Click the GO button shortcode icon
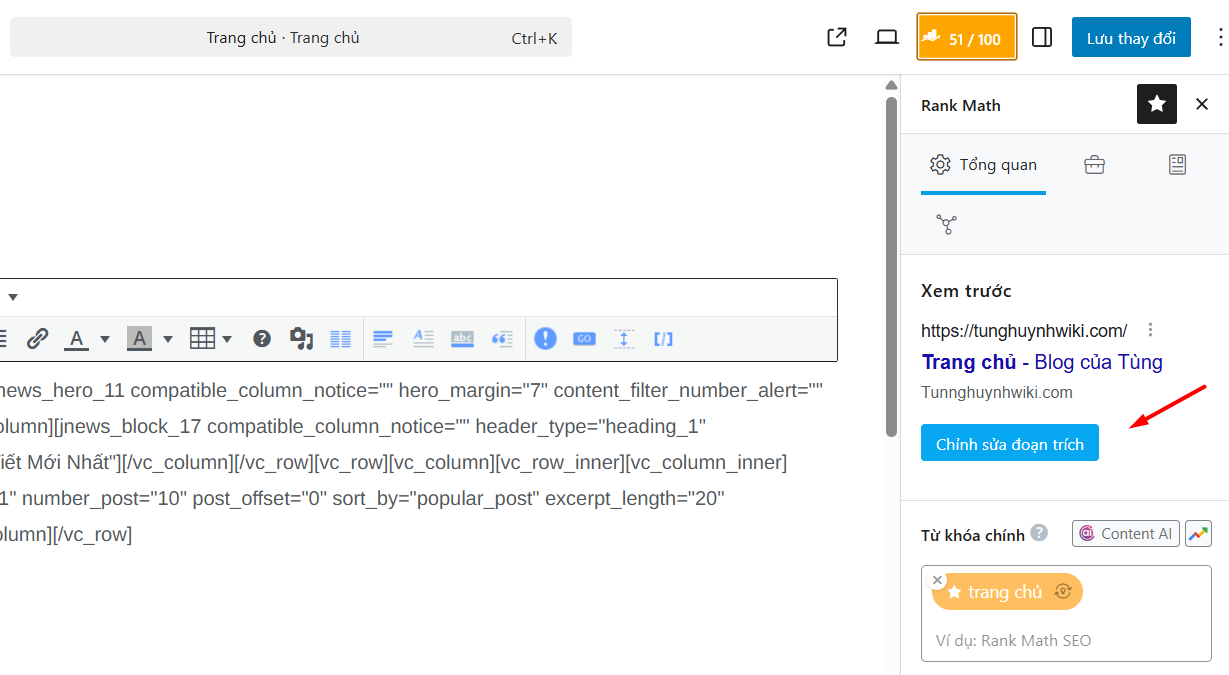1229x675 pixels. click(584, 339)
